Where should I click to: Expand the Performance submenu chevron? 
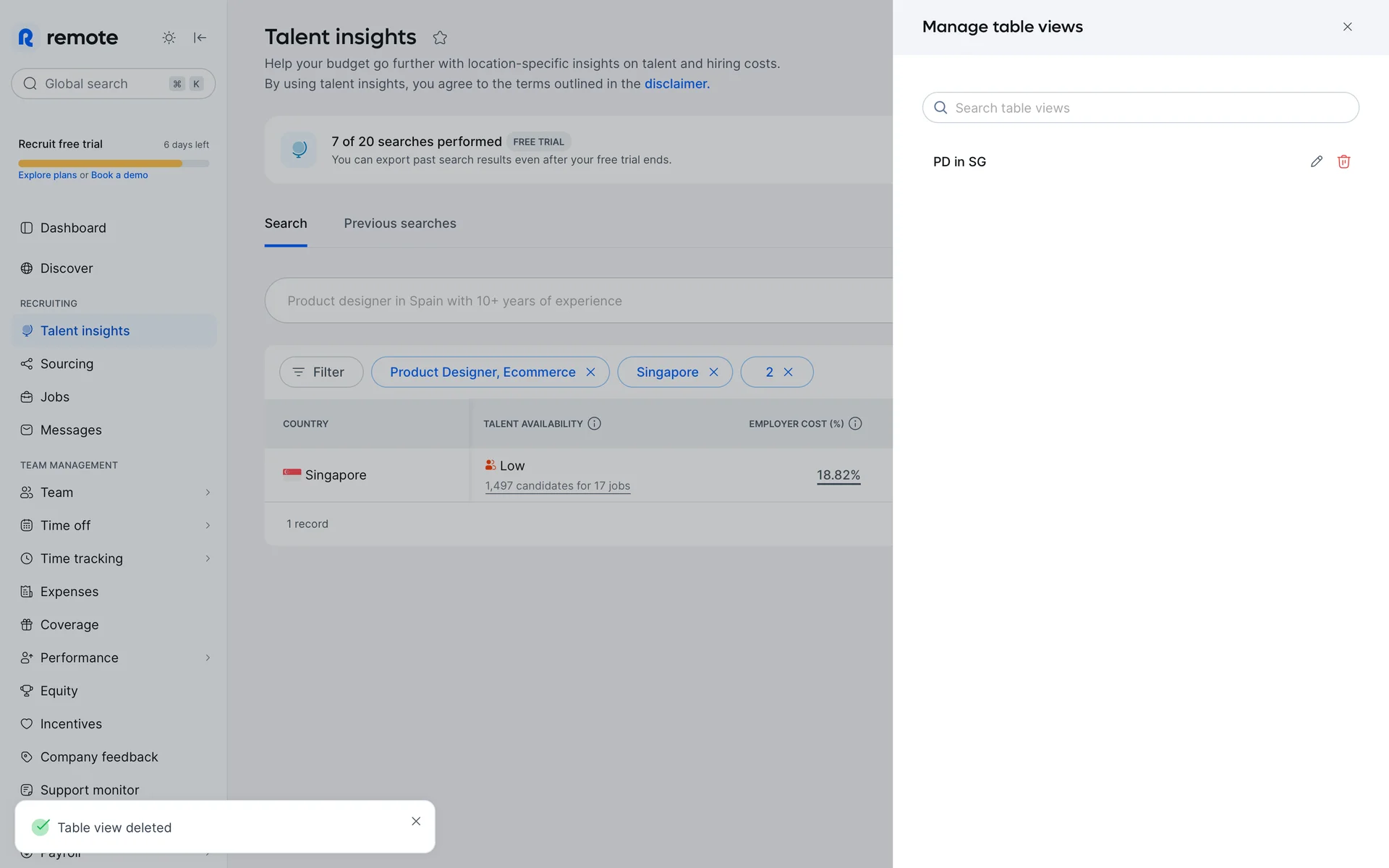[x=208, y=658]
